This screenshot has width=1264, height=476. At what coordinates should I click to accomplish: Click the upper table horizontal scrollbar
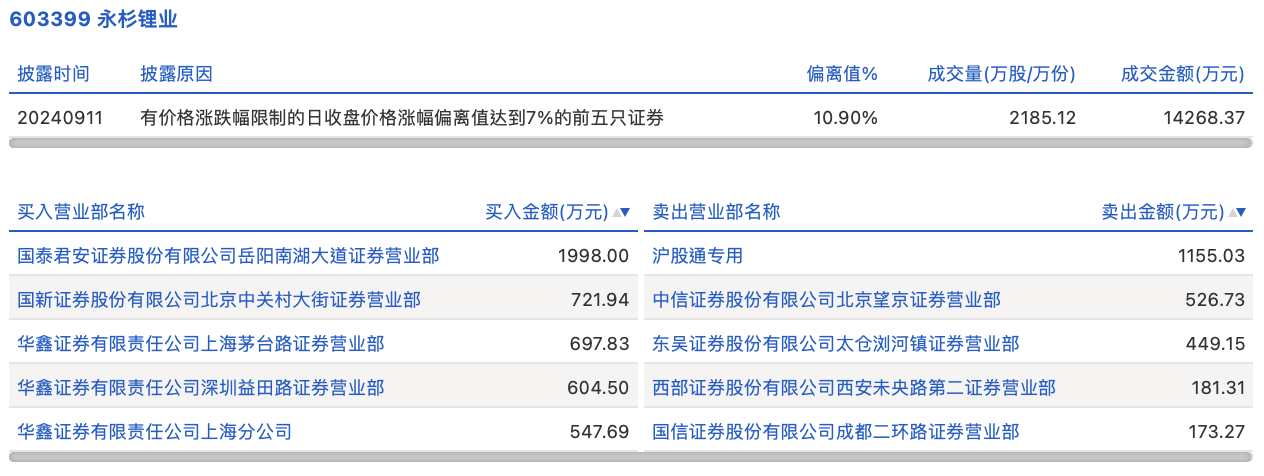point(630,143)
